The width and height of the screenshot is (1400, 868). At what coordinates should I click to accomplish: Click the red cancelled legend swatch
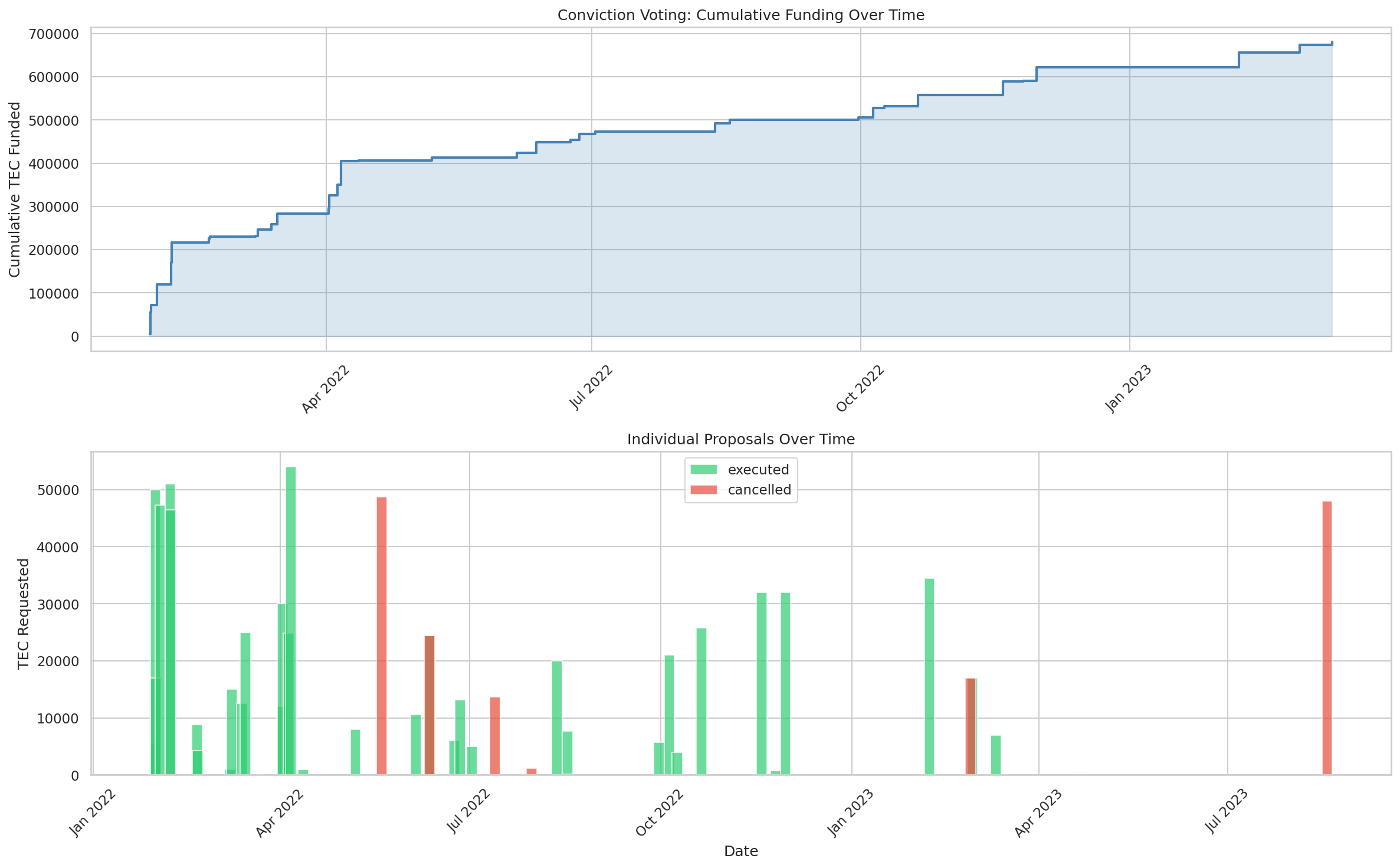[703, 490]
